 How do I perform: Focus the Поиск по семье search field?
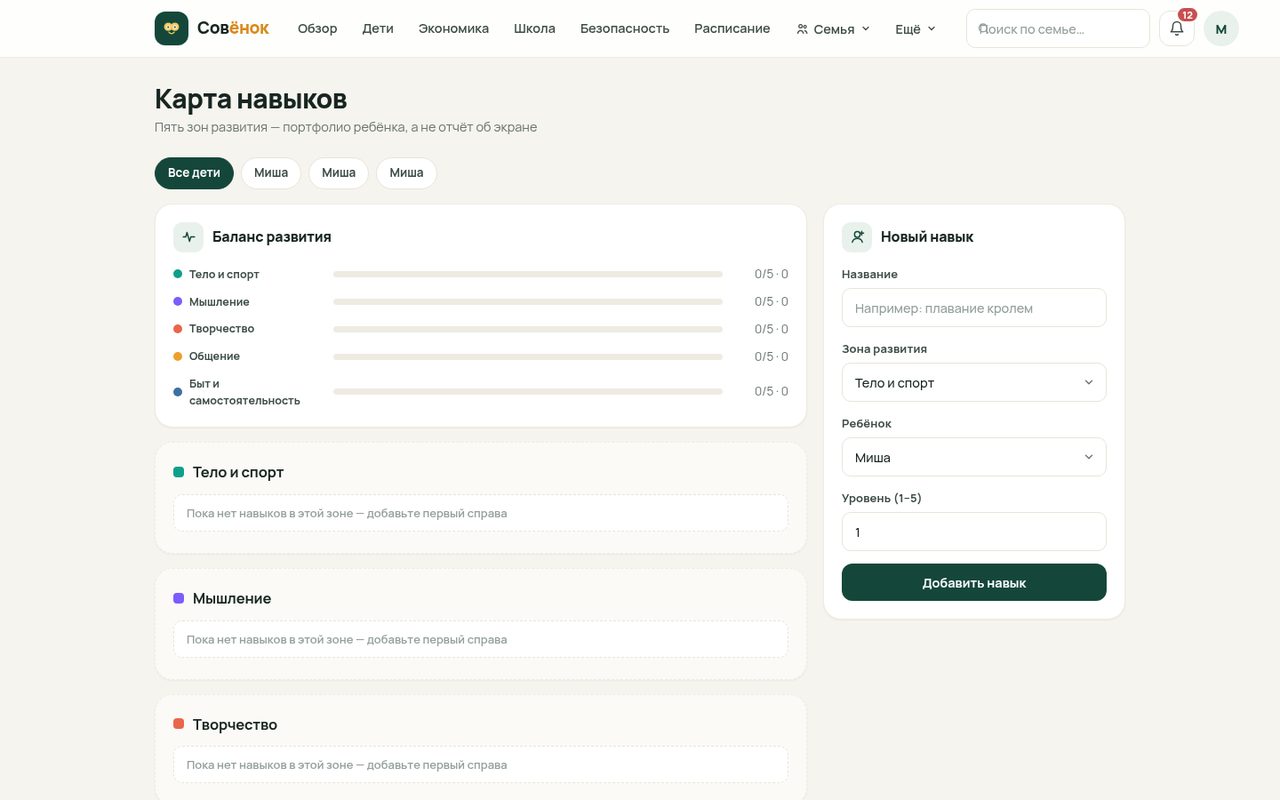(x=1058, y=29)
